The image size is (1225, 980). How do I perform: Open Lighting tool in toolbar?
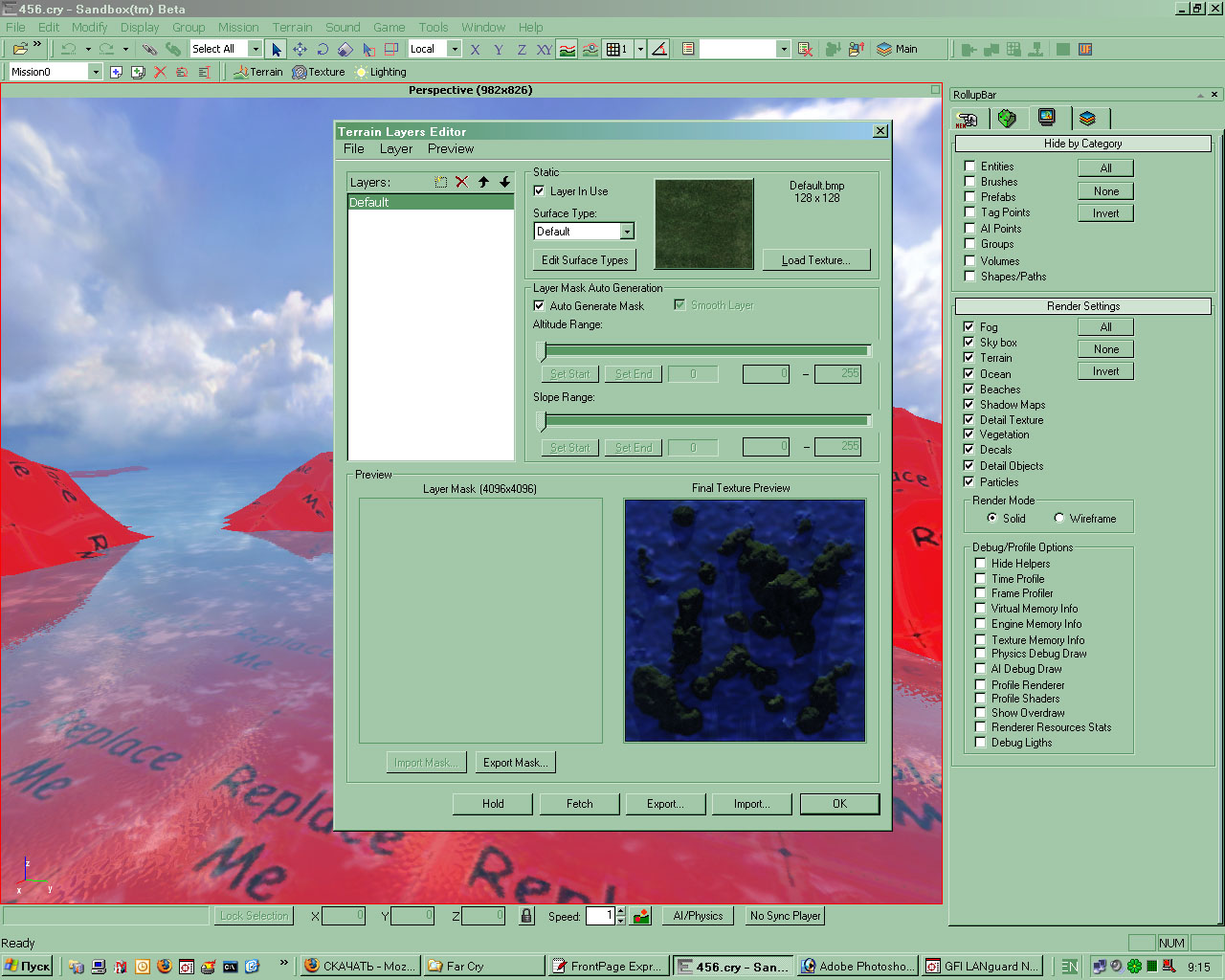click(x=380, y=72)
